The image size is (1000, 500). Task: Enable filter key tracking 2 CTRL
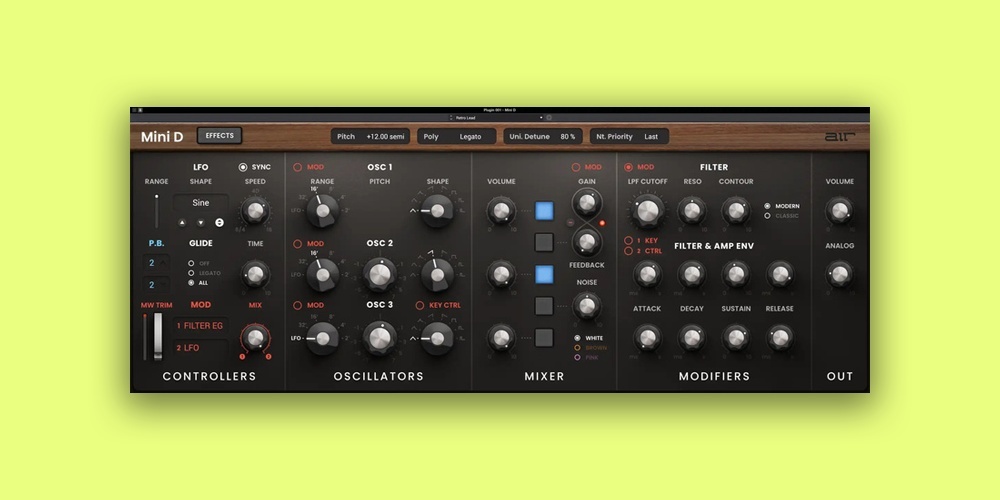pyautogui.click(x=643, y=251)
